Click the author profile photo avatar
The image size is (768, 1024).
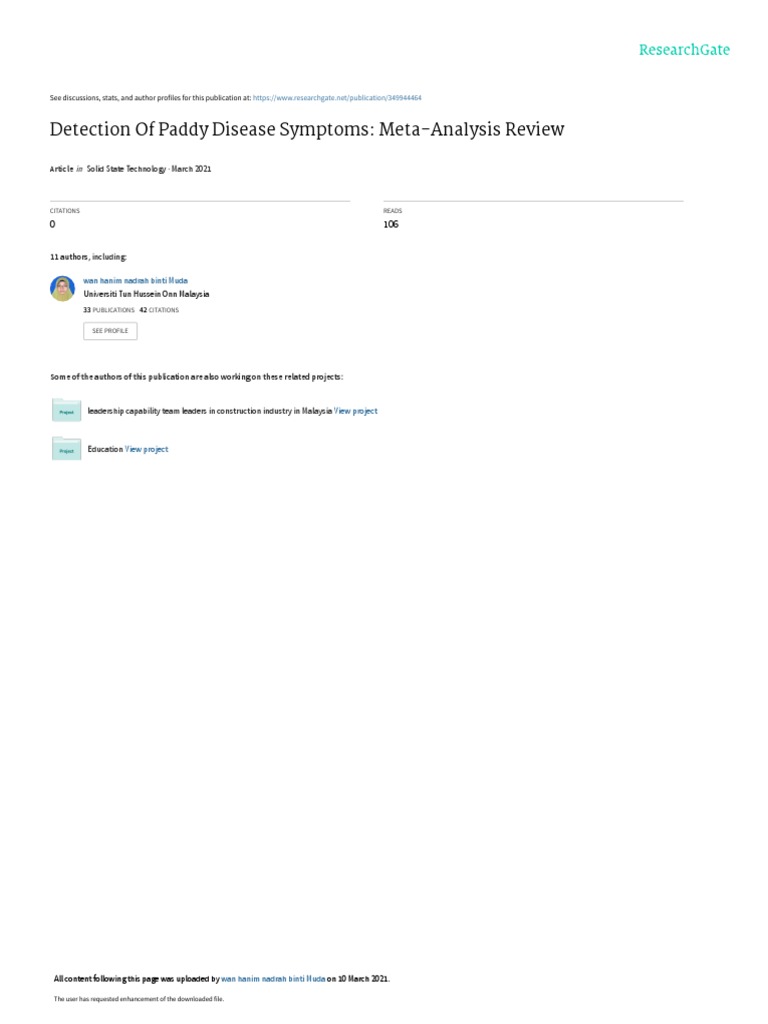[63, 289]
